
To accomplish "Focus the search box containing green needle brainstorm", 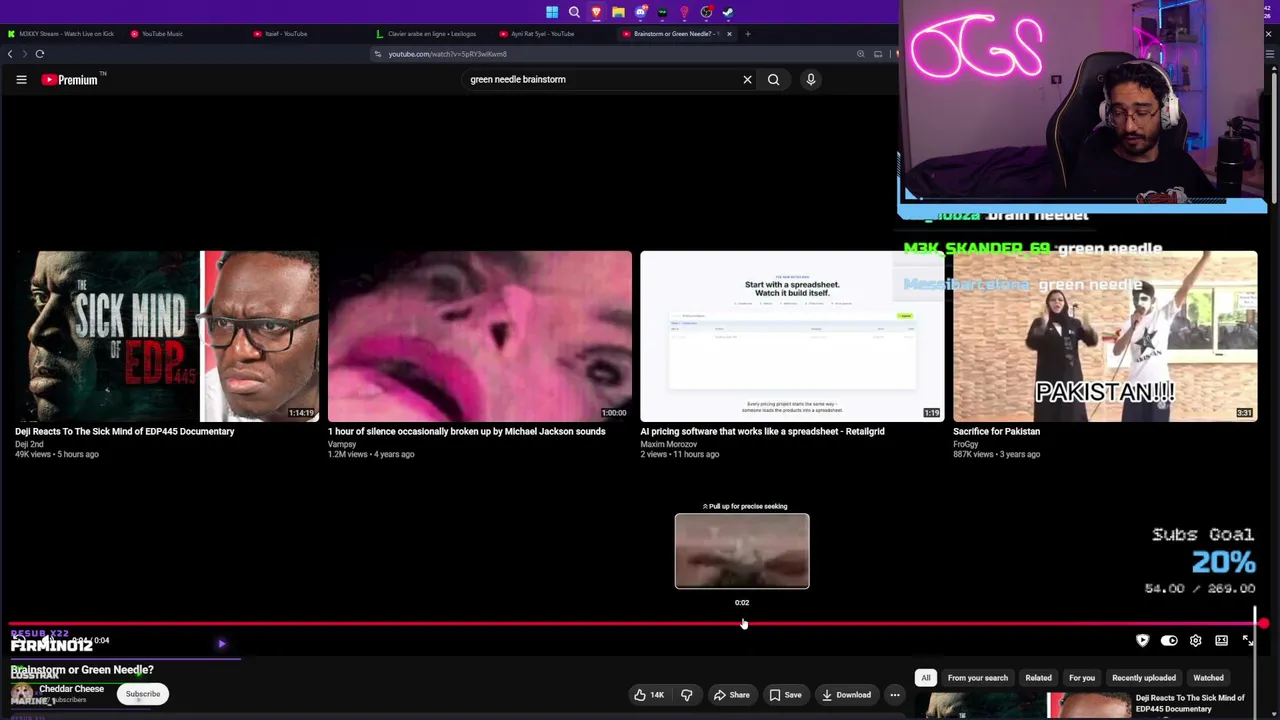I will pyautogui.click(x=600, y=80).
